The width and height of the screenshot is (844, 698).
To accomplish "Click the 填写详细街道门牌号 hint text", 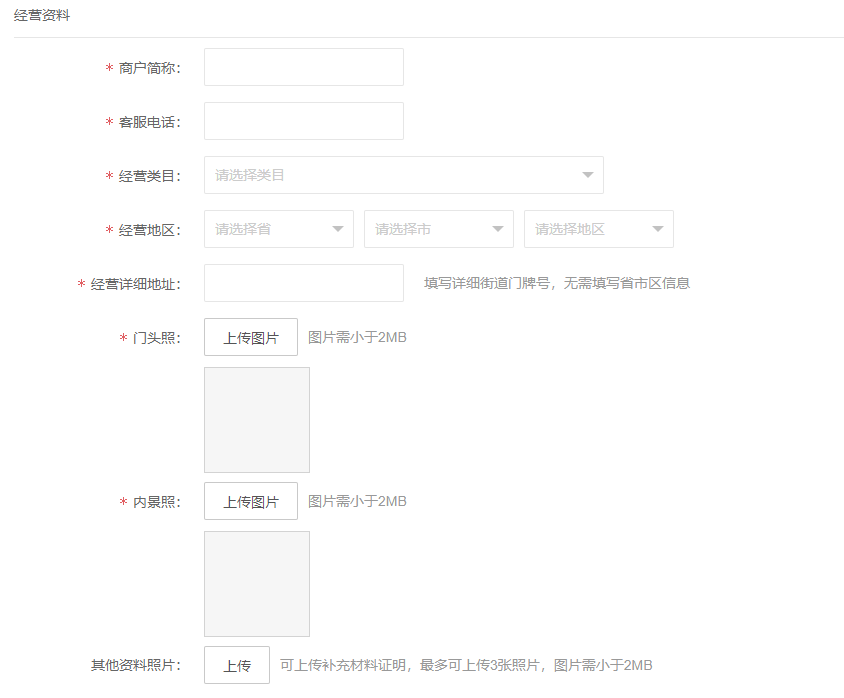I will 557,283.
